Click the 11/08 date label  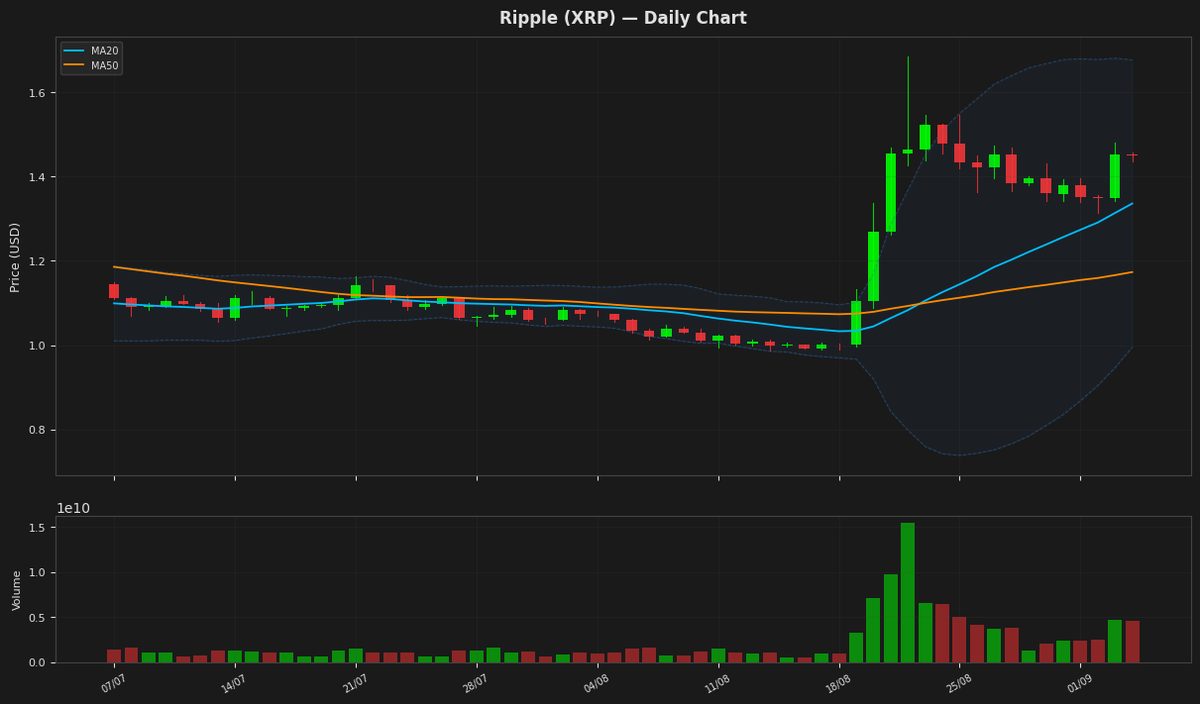[x=717, y=684]
